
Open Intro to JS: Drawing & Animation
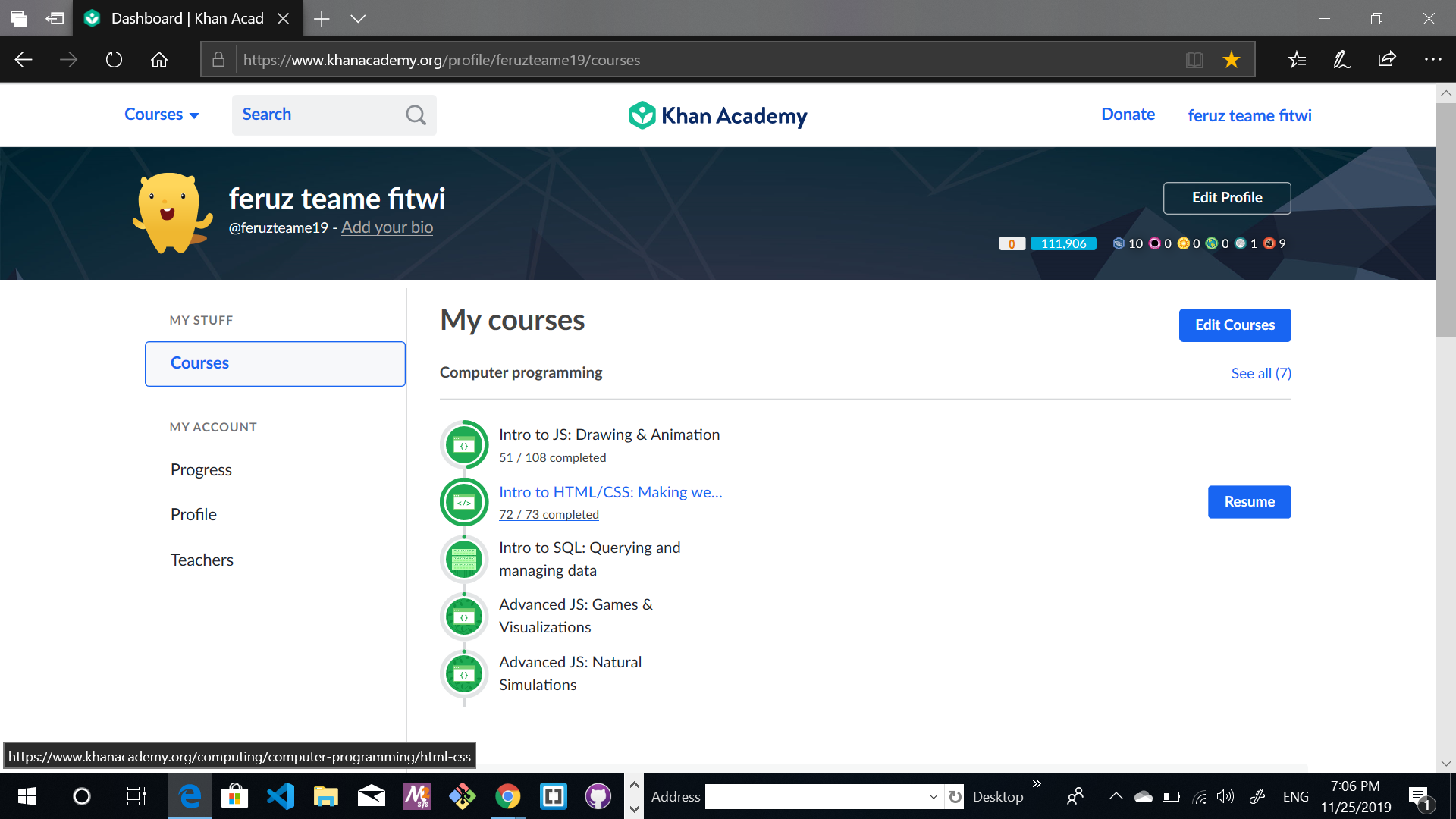610,435
